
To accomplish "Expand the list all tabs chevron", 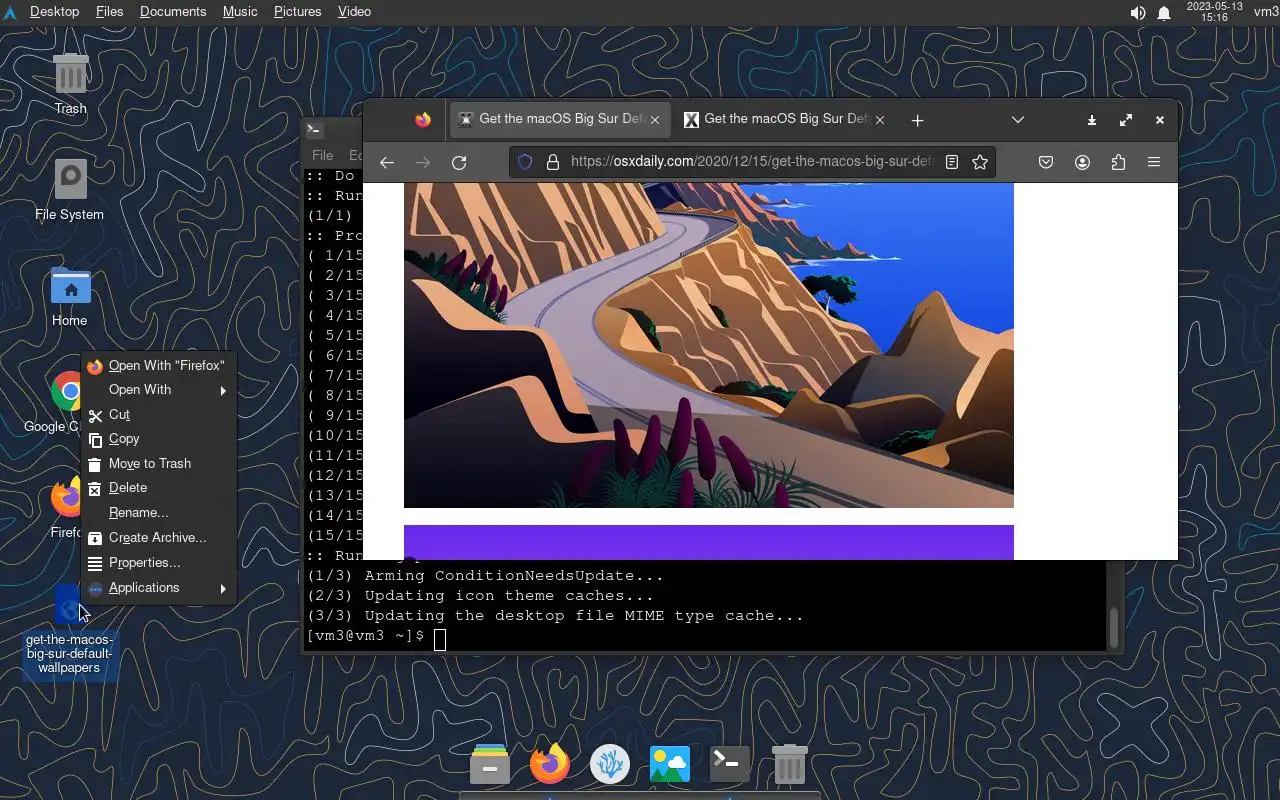I will [x=1018, y=120].
